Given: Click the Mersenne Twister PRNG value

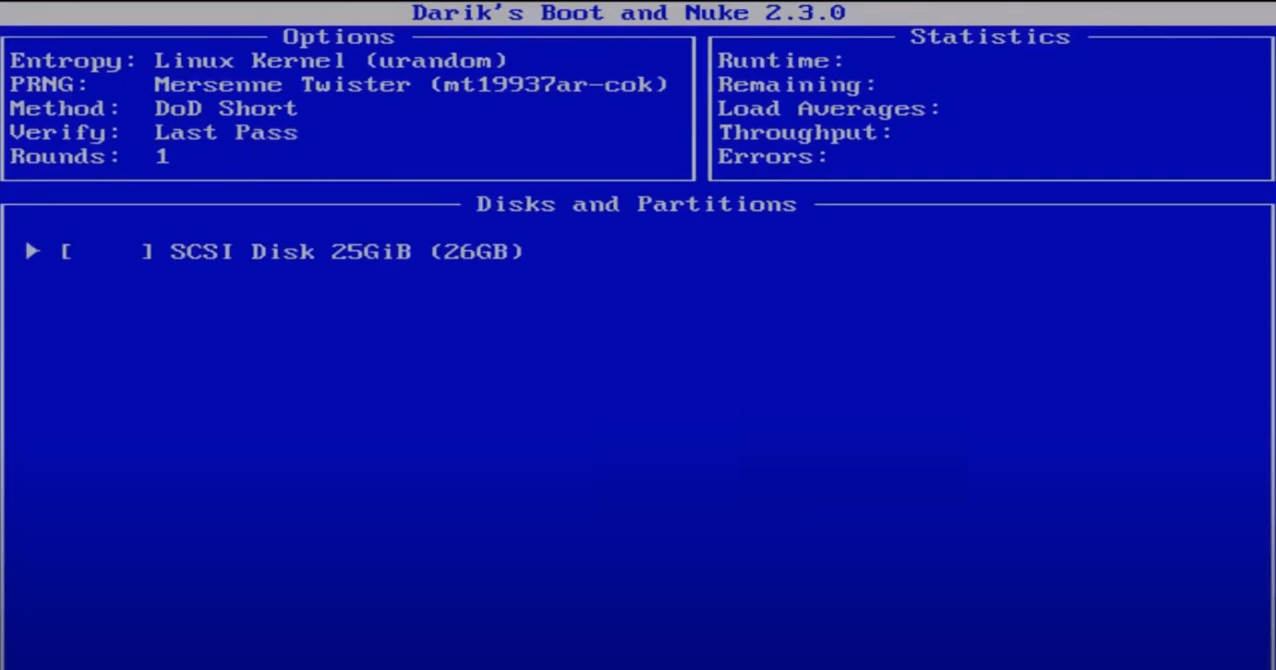Looking at the screenshot, I should point(410,85).
